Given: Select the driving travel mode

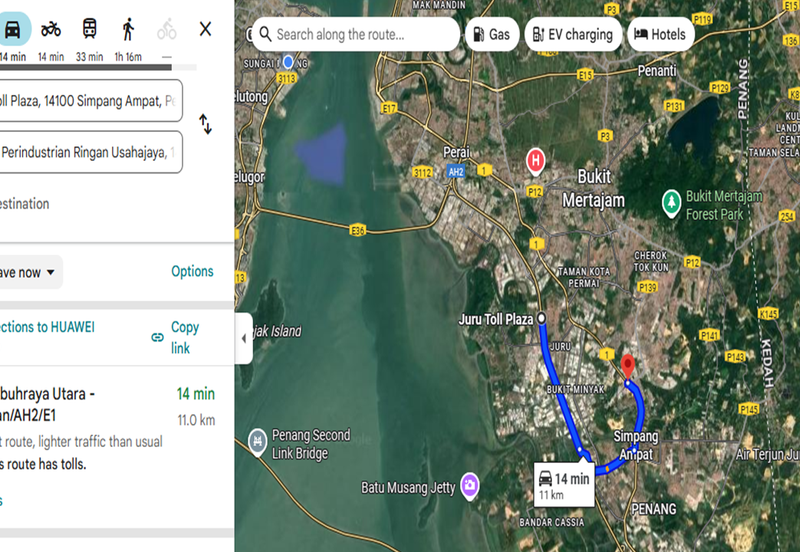Looking at the screenshot, I should (x=14, y=29).
